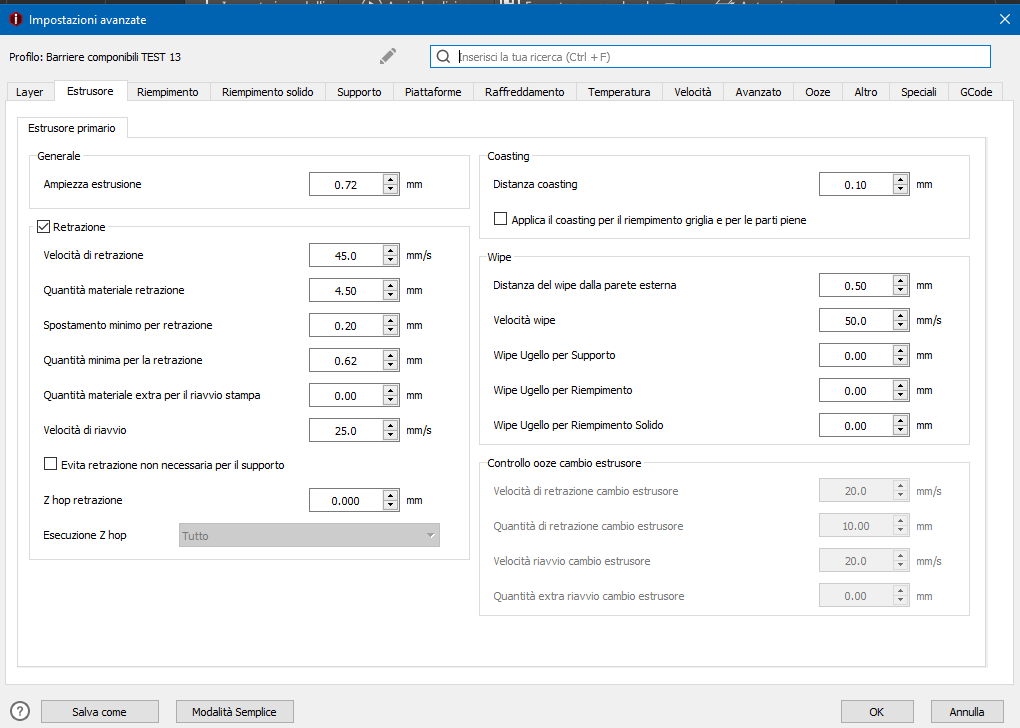Click the magnifier icon in search bar
Viewport: 1020px width, 728px height.
pyautogui.click(x=443, y=57)
